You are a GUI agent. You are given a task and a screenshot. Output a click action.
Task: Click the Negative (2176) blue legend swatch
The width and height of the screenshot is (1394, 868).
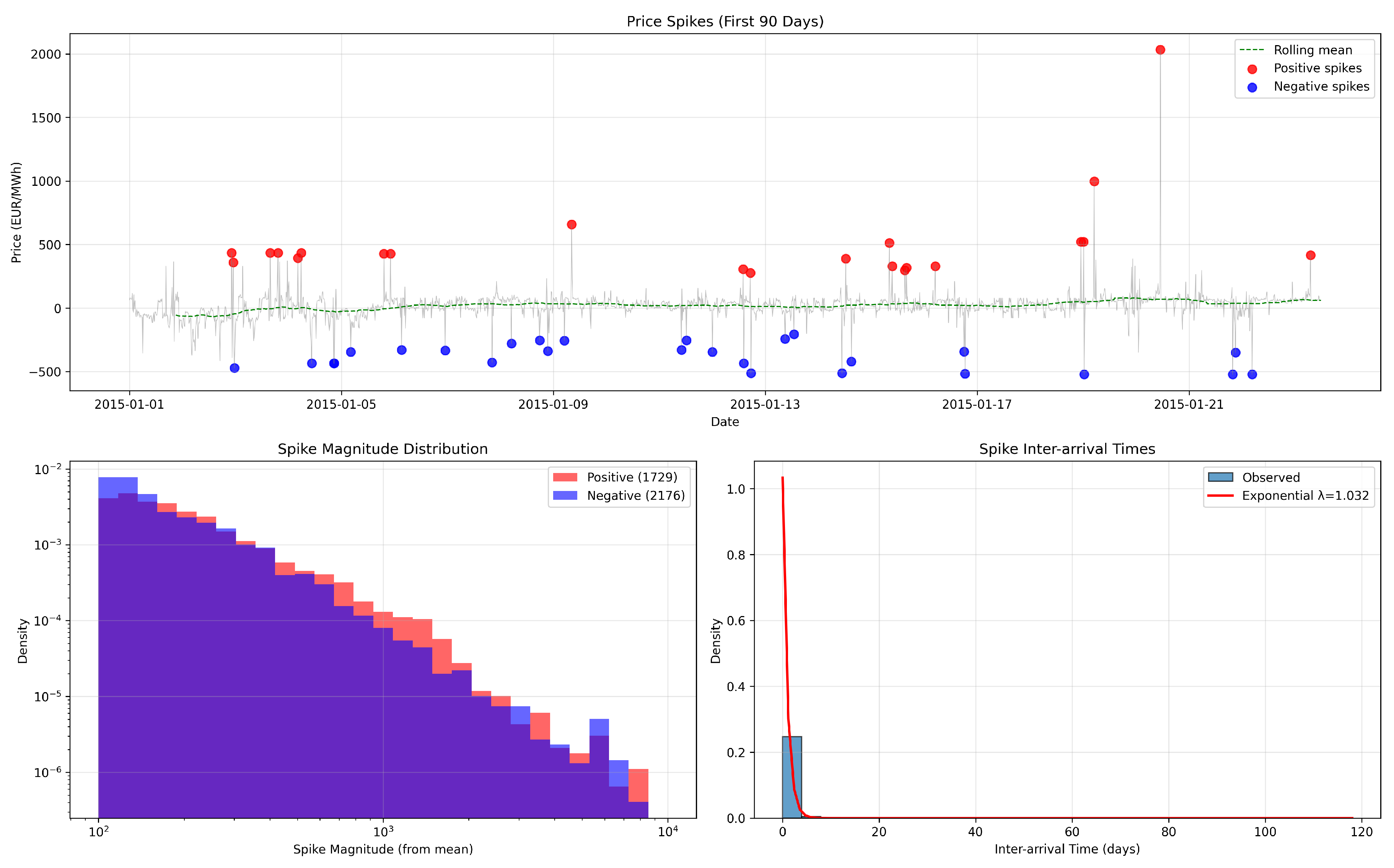[x=565, y=496]
